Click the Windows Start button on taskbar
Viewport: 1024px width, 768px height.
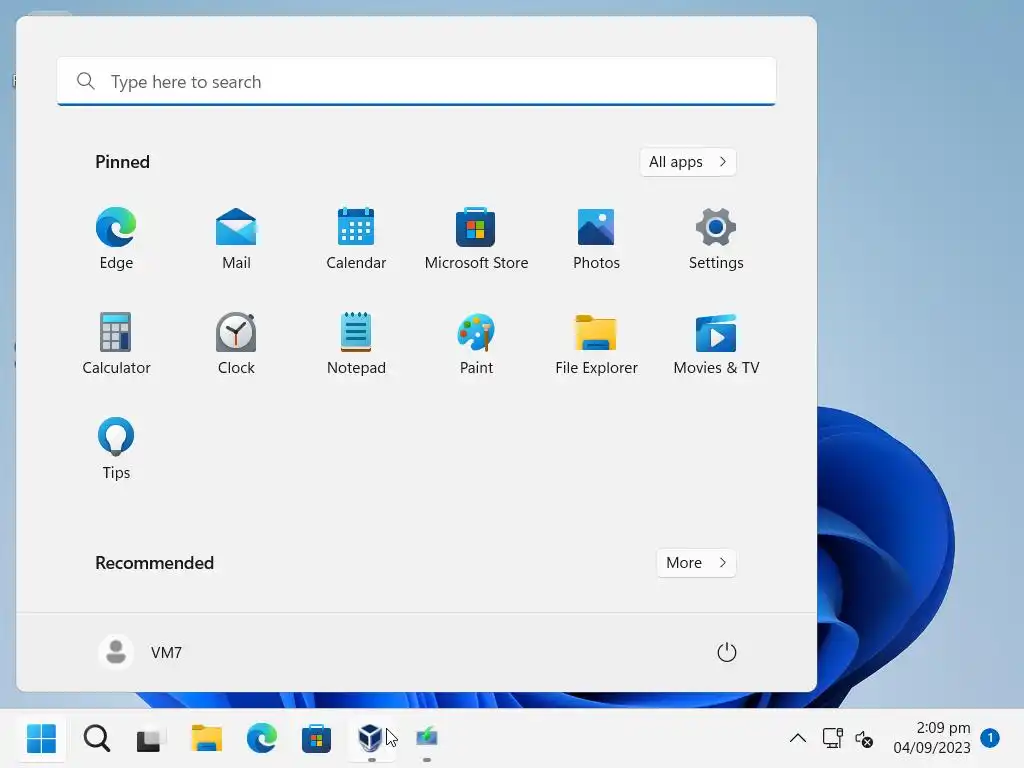[42, 739]
